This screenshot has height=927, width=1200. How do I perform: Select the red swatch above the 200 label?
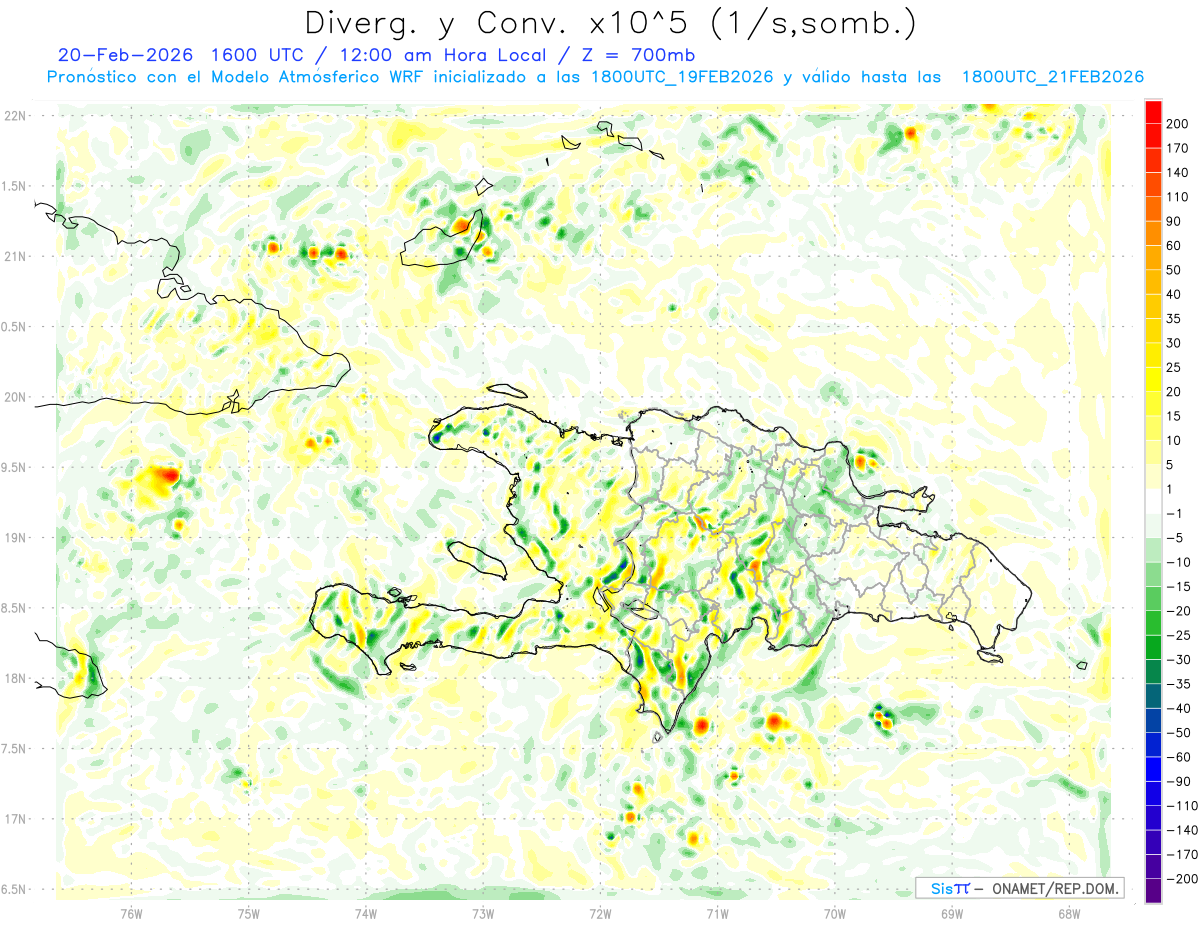pyautogui.click(x=1153, y=112)
